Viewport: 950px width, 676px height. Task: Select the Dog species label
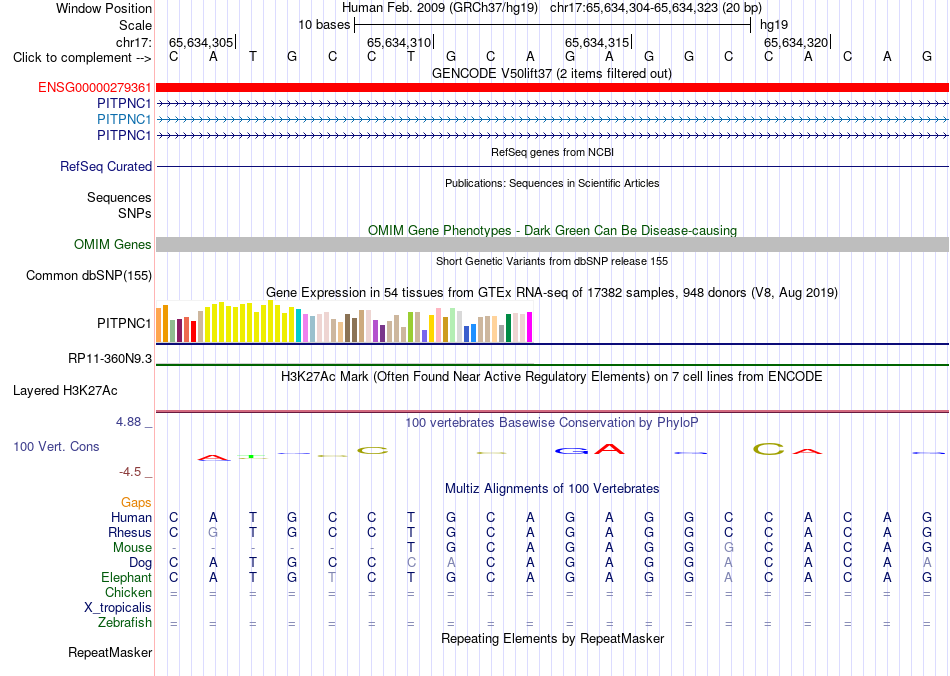pyautogui.click(x=140, y=563)
